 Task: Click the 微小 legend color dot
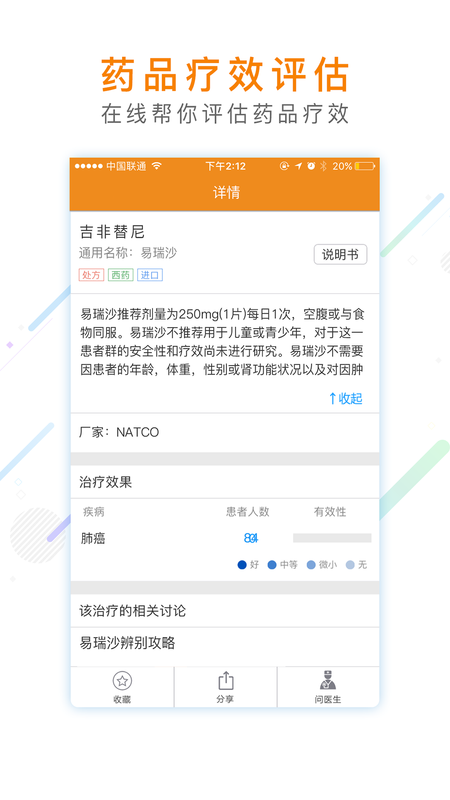pyautogui.click(x=311, y=565)
